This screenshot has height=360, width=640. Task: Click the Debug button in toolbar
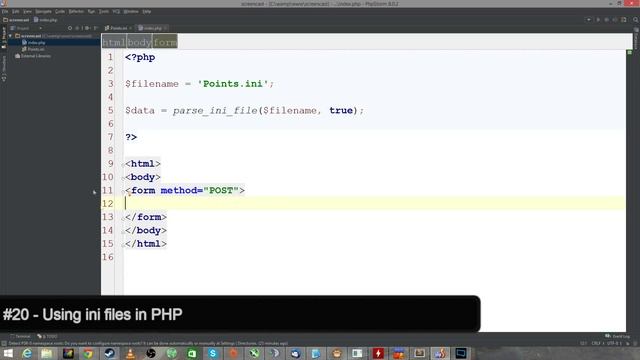tap(607, 20)
